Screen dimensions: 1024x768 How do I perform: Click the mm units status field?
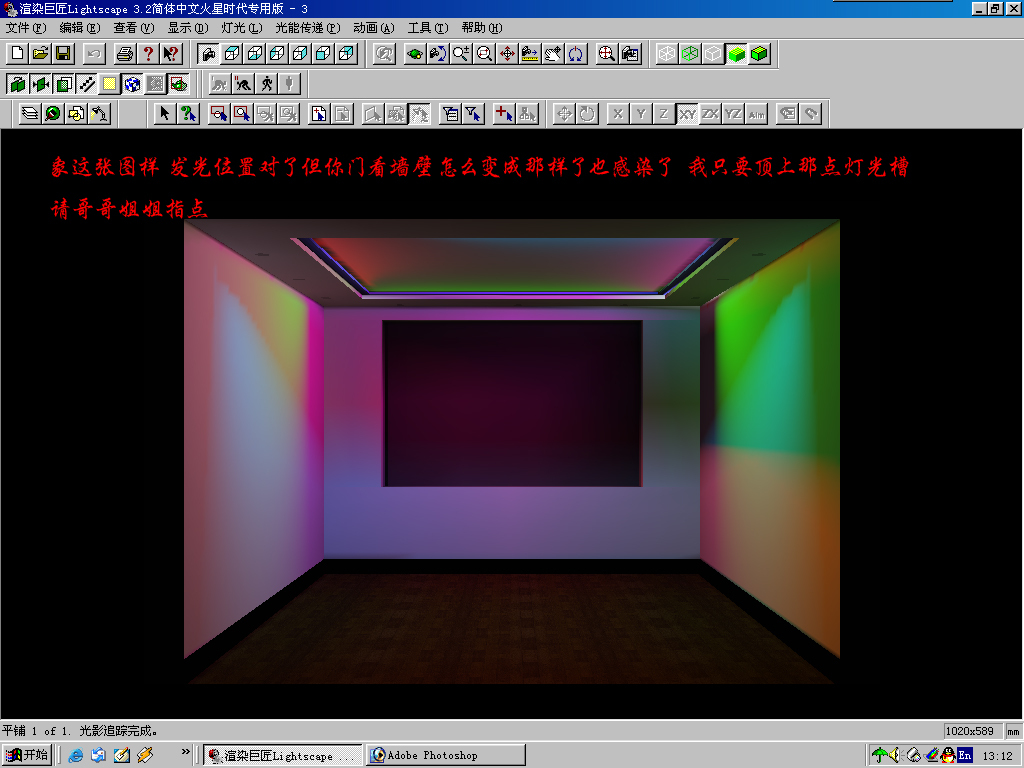coord(1013,731)
